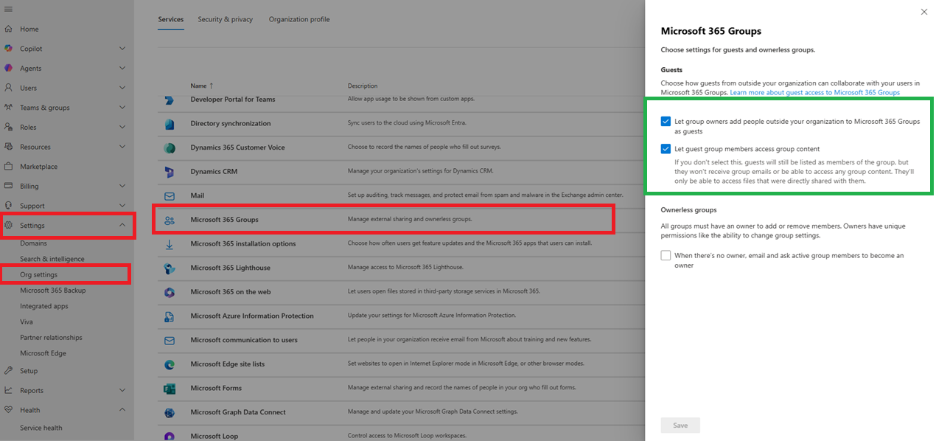936x441 pixels.
Task: Expand the Copilot sidebar section
Action: point(122,49)
